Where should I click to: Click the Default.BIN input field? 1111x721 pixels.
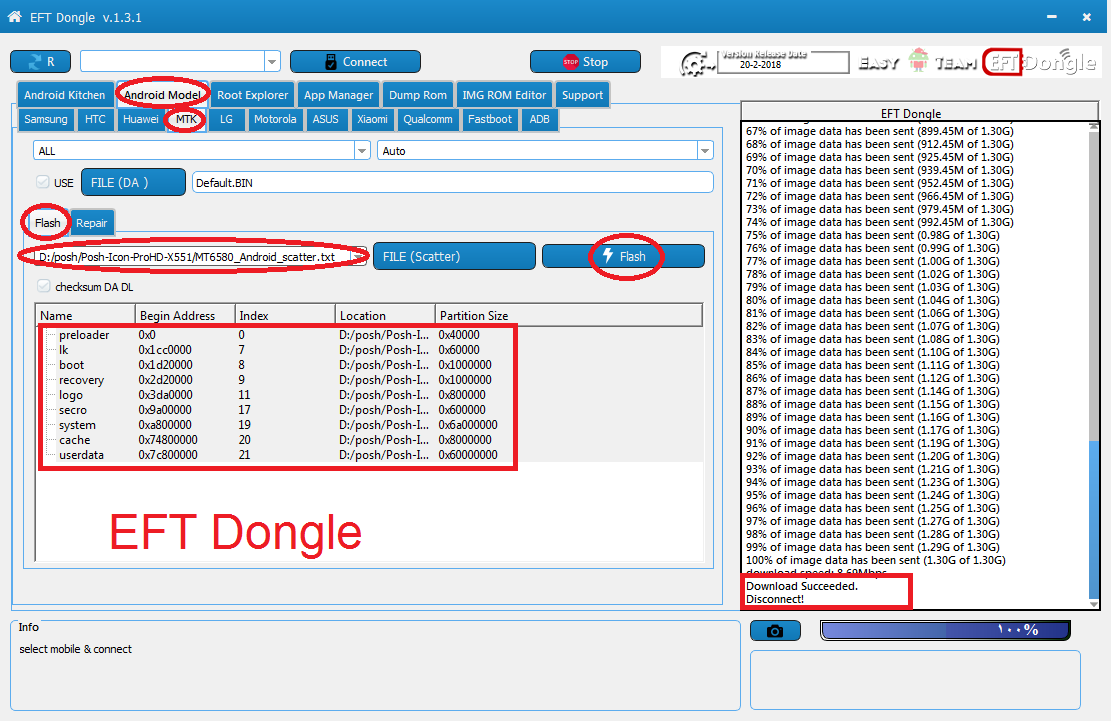tap(453, 182)
